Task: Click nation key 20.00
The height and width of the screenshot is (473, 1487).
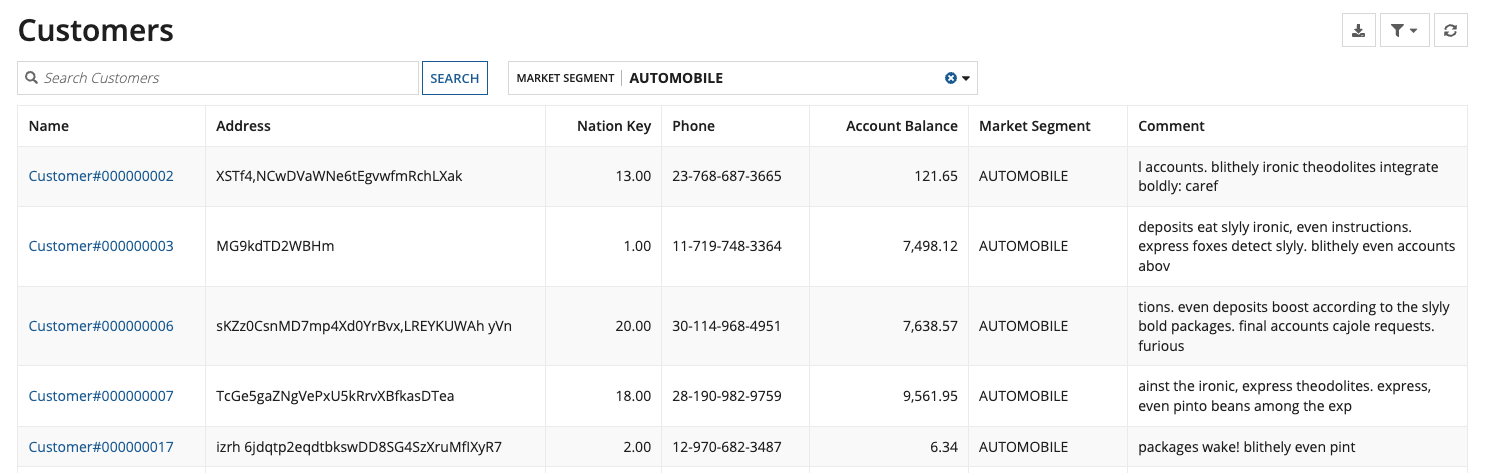Action: [x=633, y=326]
